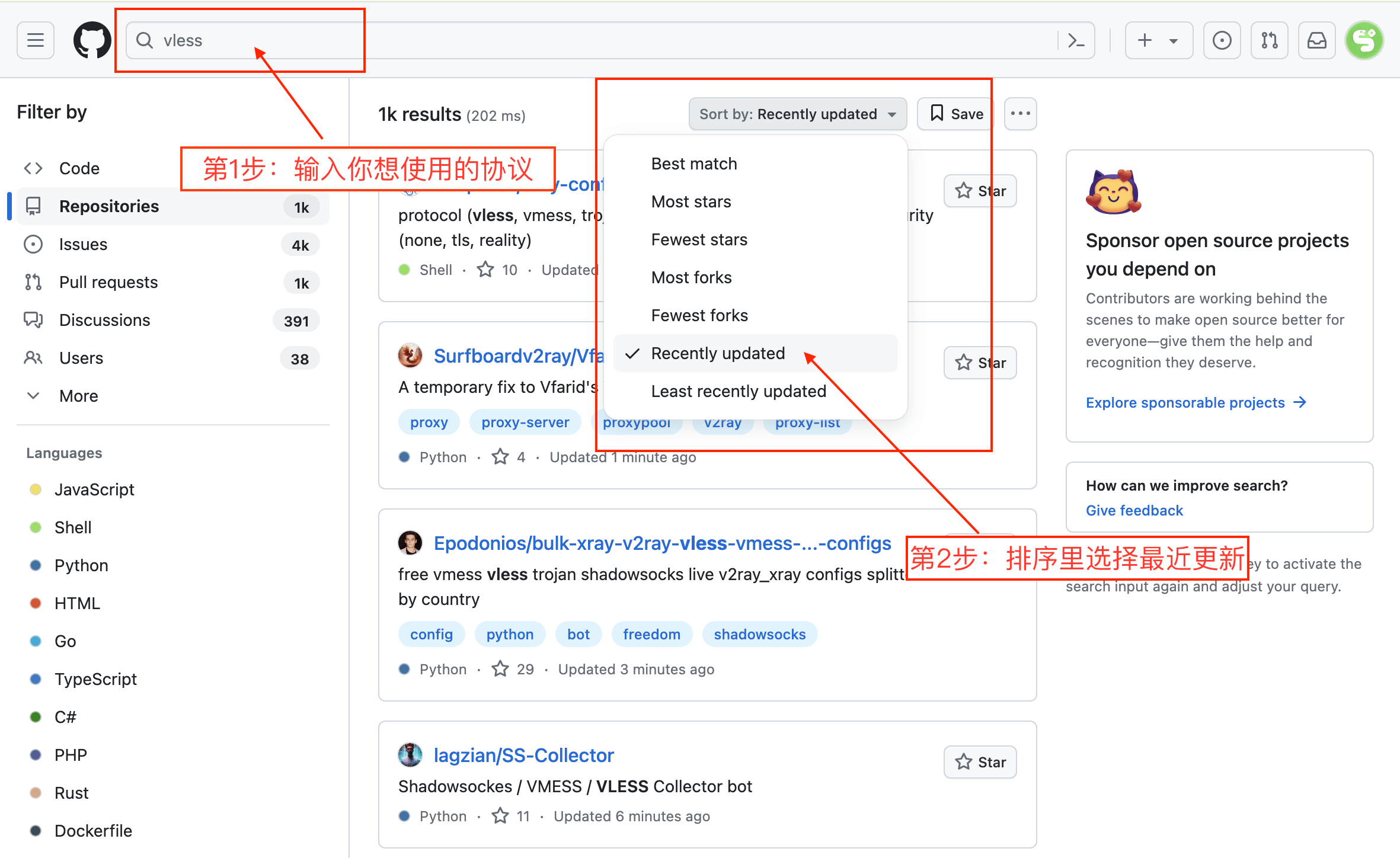Open the pull requests icon in header
Viewport: 1400px width, 858px height.
[x=1269, y=40]
